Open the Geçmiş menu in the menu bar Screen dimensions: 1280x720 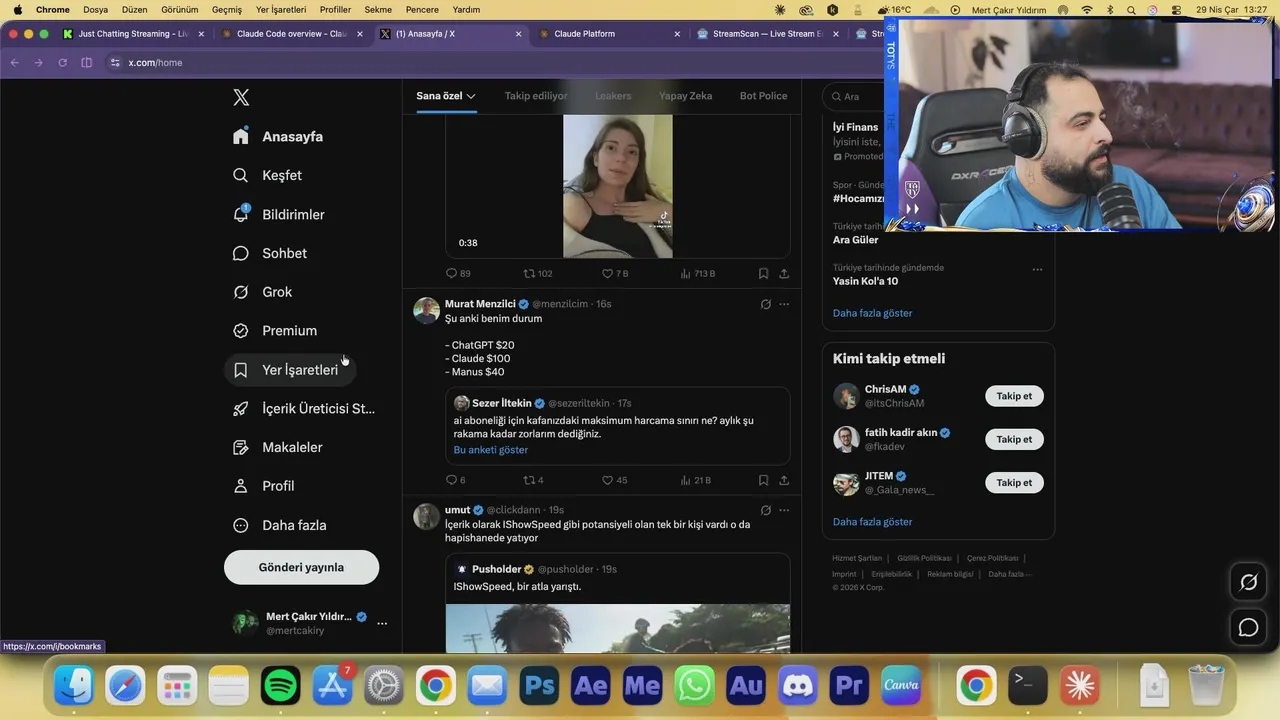coord(227,9)
